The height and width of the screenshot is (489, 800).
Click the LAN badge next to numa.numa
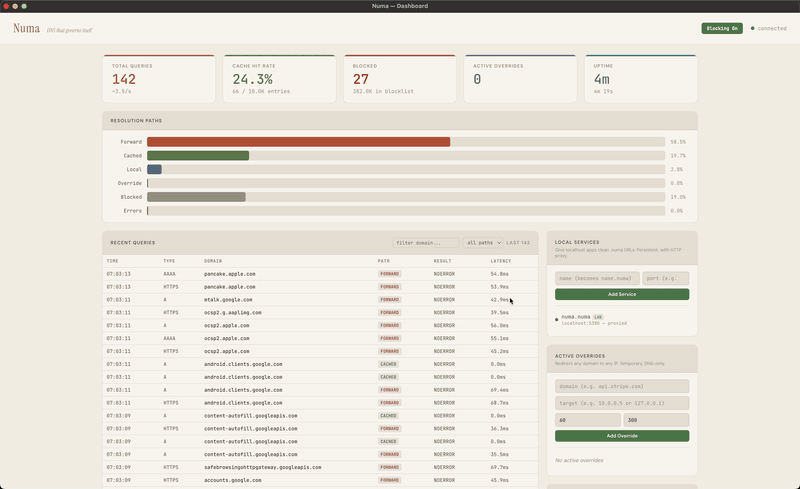[598, 316]
